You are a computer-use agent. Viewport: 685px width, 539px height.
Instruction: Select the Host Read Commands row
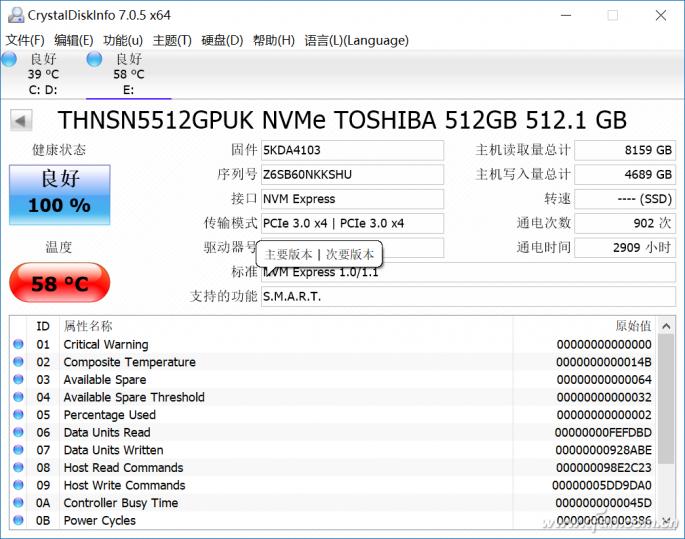[333, 467]
